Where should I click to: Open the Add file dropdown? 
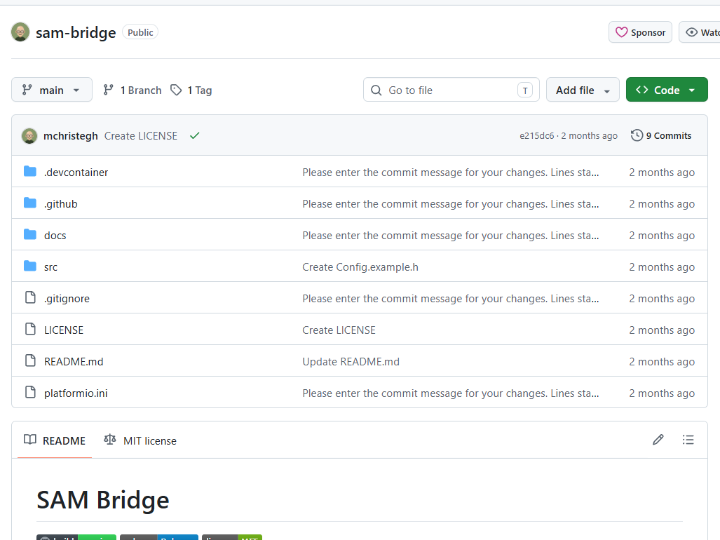pos(583,90)
